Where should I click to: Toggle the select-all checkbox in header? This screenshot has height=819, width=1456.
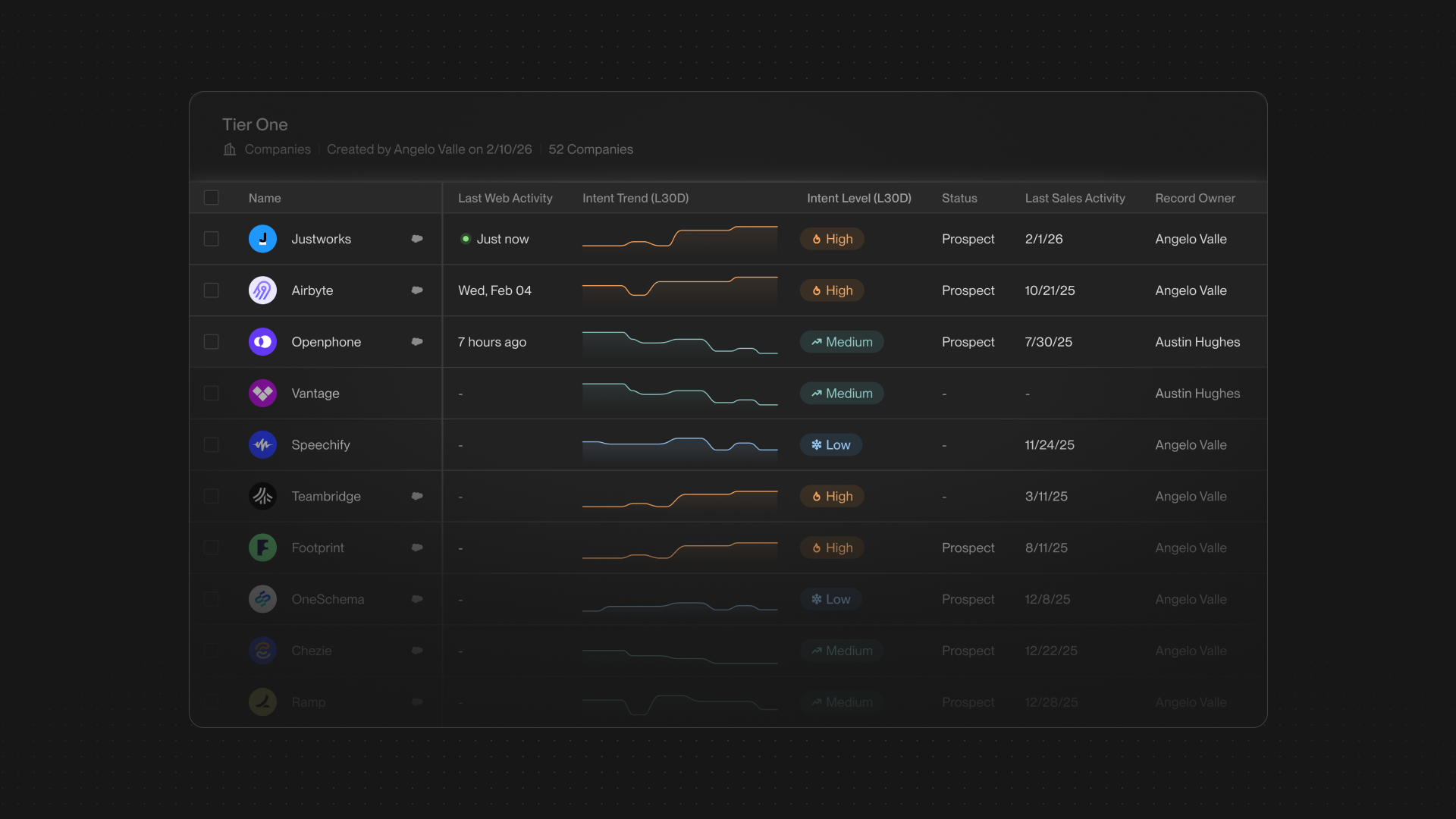tap(212, 198)
